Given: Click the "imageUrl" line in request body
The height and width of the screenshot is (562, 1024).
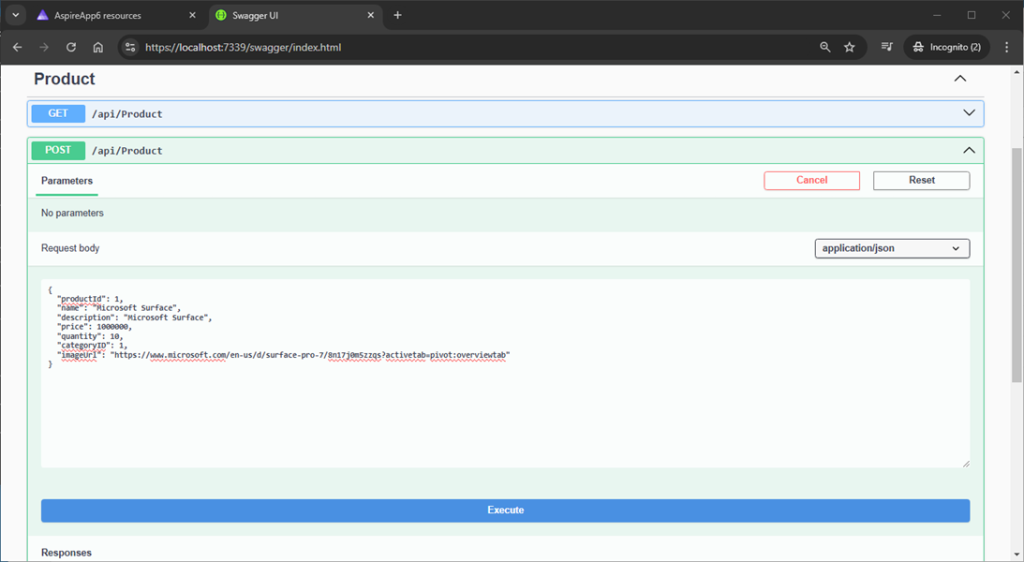Looking at the screenshot, I should 283,355.
